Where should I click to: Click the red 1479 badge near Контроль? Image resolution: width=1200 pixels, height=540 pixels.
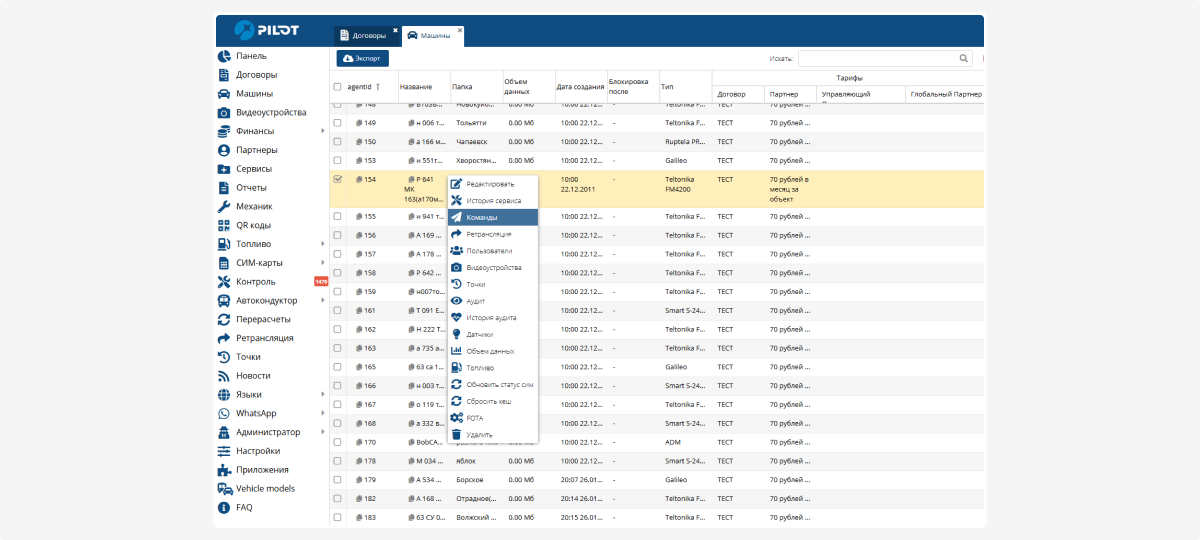click(320, 282)
